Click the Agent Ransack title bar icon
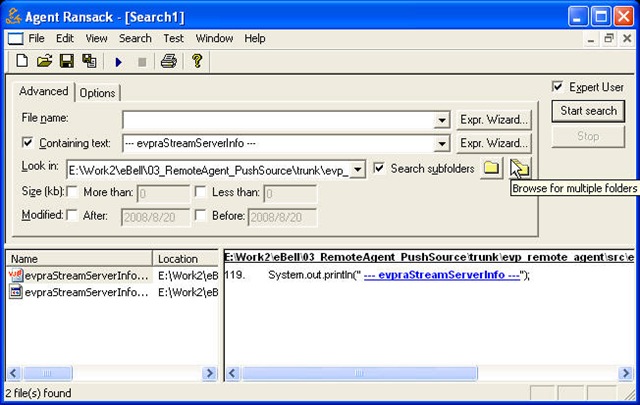Screen dimensions: 640x405 point(13,17)
